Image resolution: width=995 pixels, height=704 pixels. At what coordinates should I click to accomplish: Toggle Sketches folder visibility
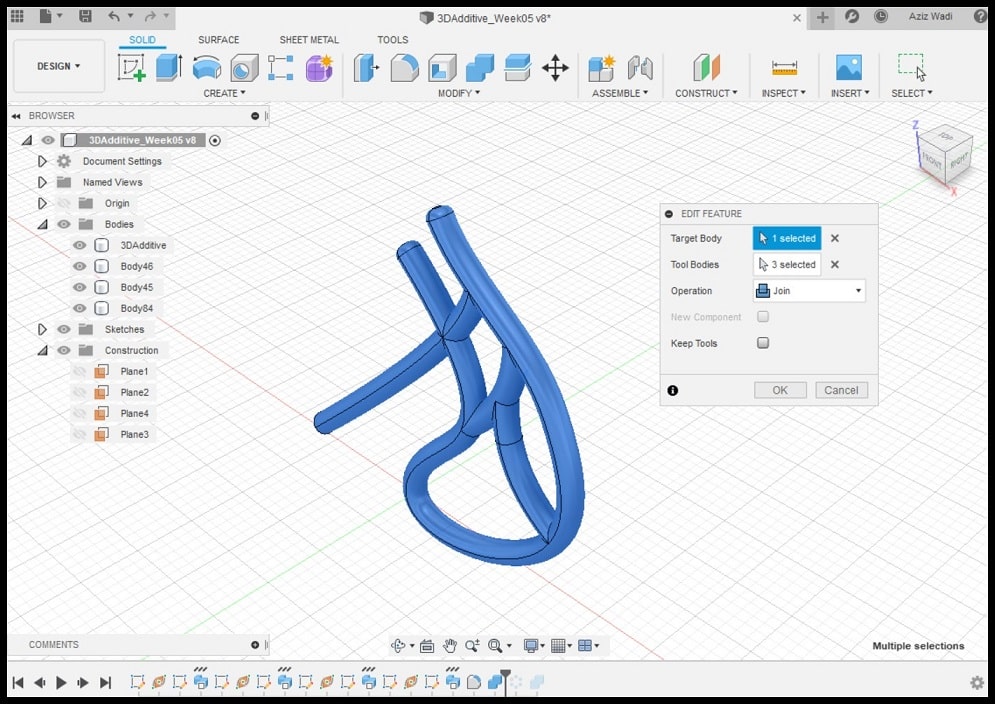pyautogui.click(x=63, y=329)
